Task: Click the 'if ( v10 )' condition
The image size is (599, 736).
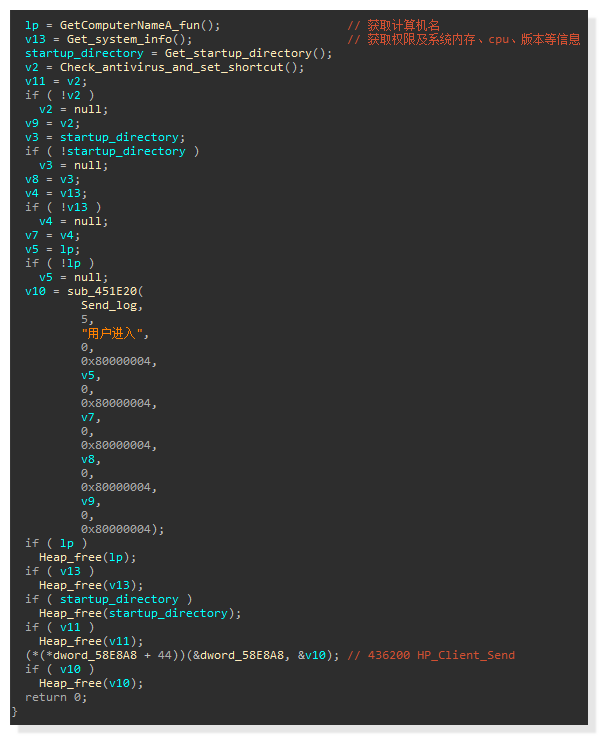Action: 60,669
